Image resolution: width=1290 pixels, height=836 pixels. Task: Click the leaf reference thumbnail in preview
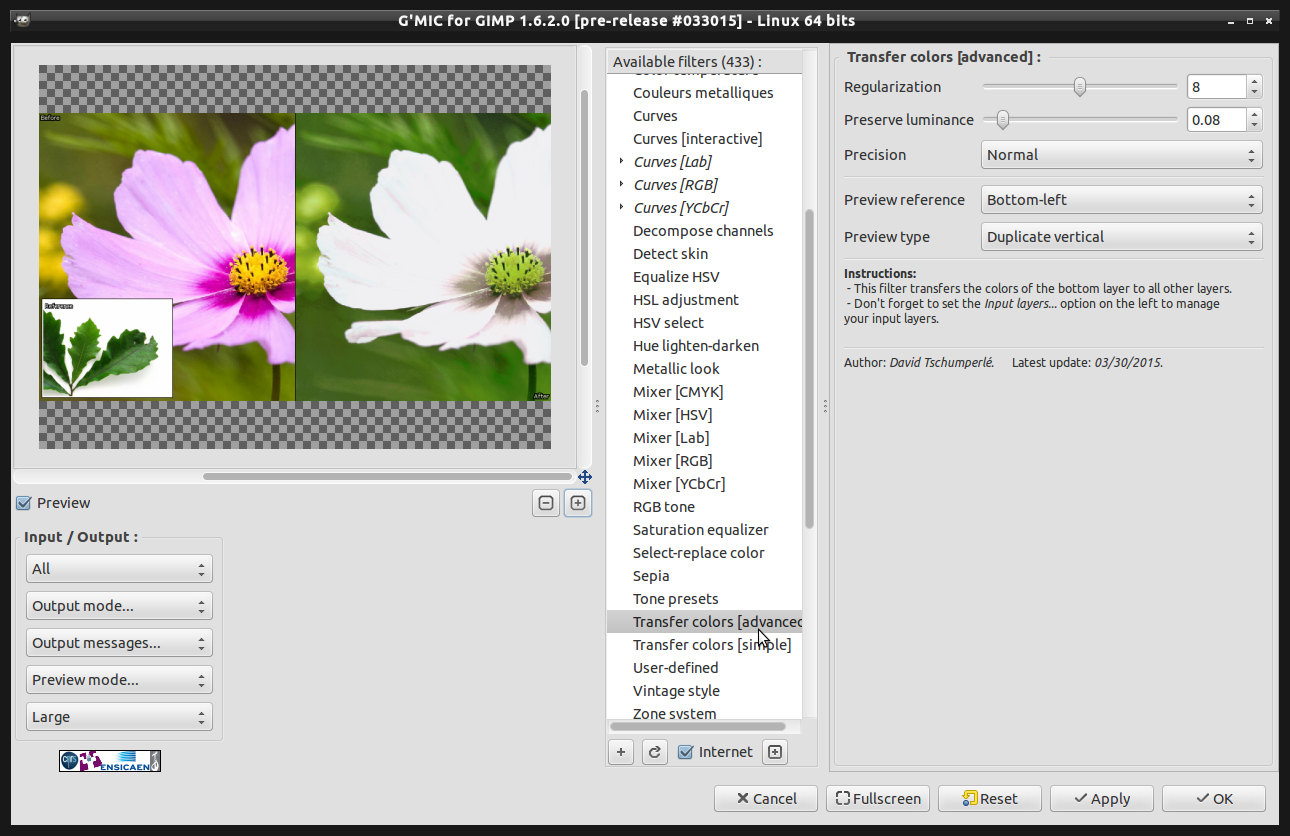pyautogui.click(x=107, y=348)
